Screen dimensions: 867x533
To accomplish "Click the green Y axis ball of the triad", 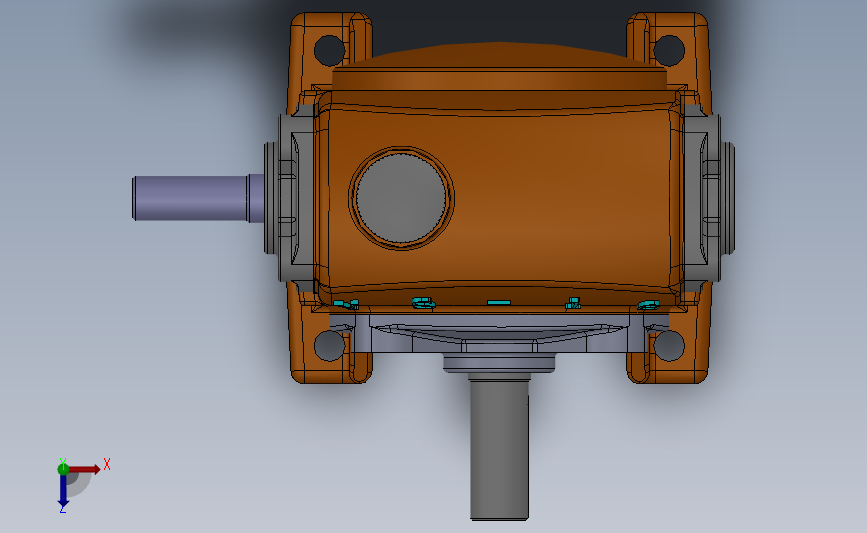I will coord(63,469).
